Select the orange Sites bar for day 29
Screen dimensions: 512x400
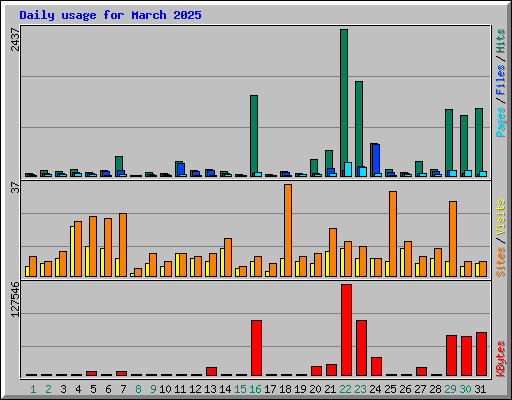click(453, 239)
